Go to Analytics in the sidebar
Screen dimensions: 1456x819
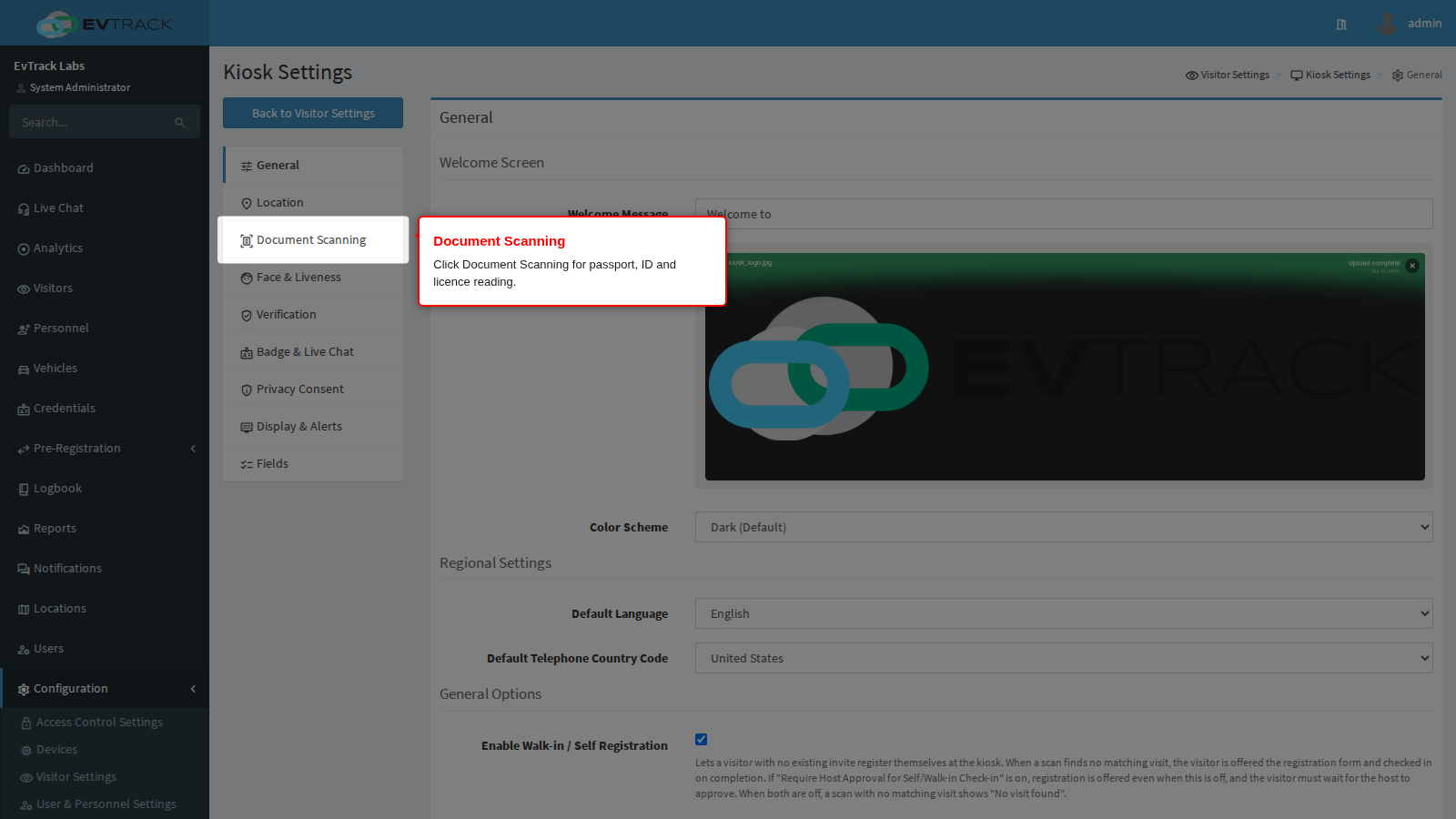click(105, 248)
